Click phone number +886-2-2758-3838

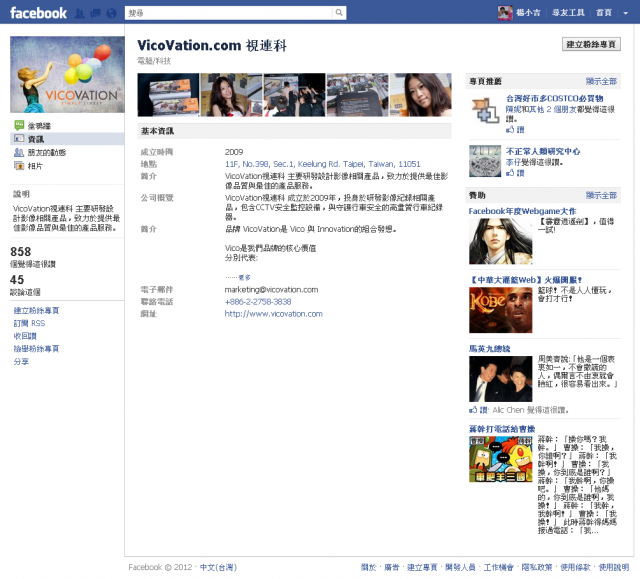pos(258,302)
